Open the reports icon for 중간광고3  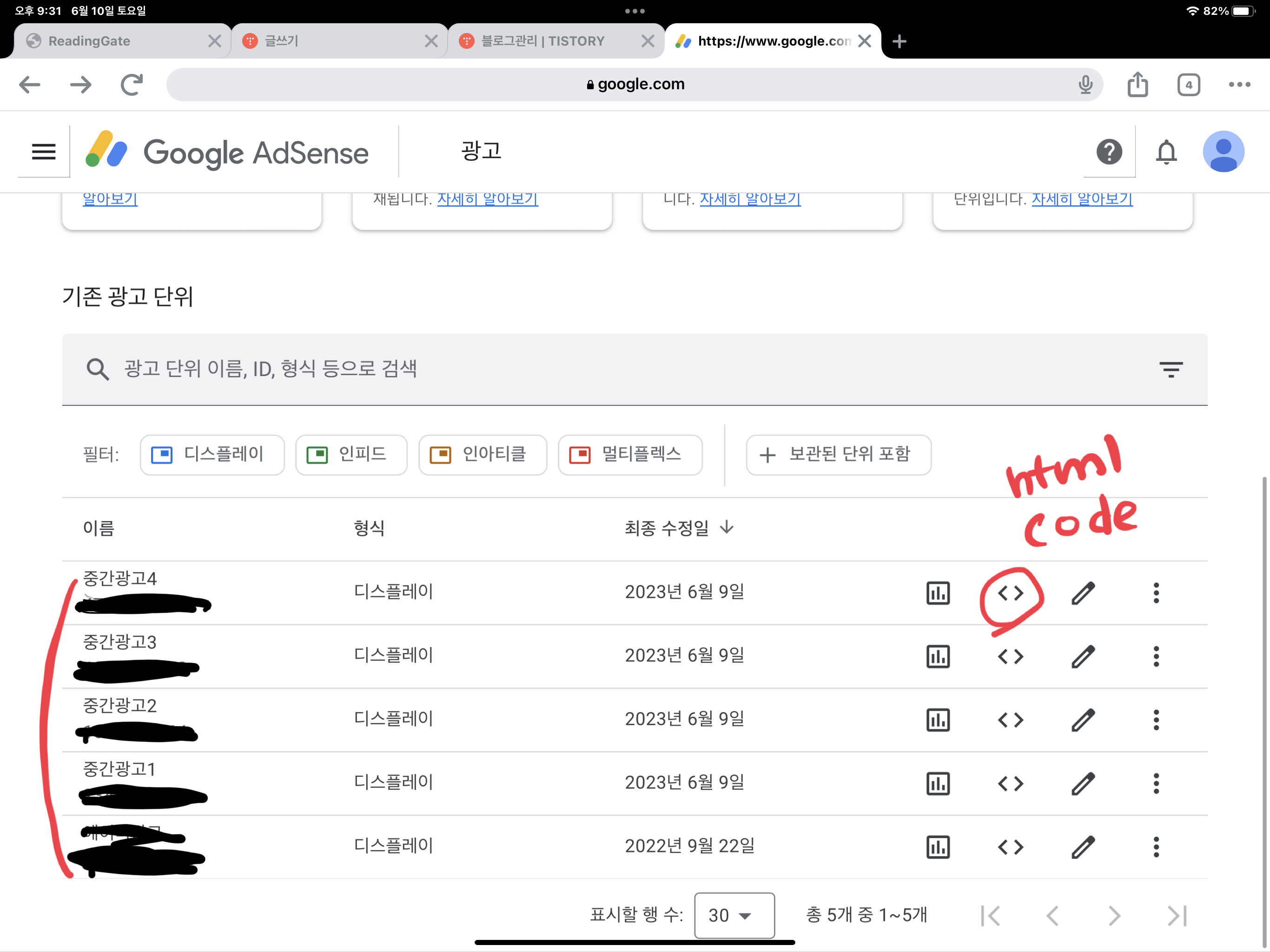coord(938,656)
